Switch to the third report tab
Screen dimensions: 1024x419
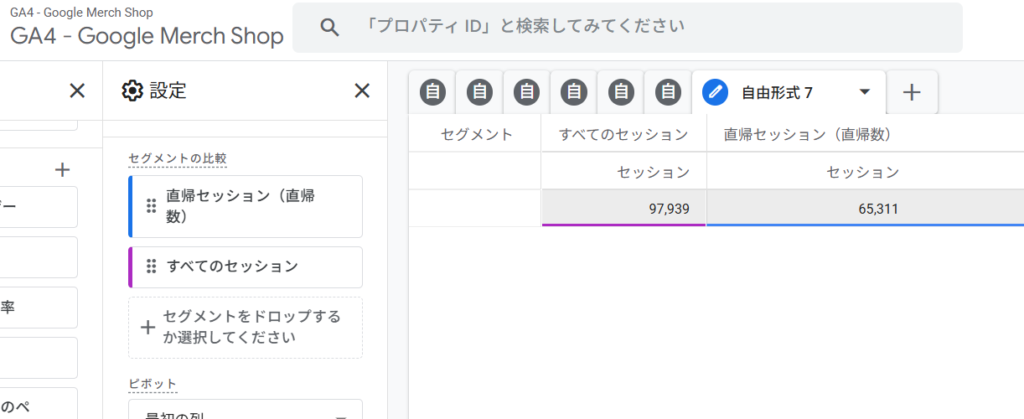[x=526, y=92]
